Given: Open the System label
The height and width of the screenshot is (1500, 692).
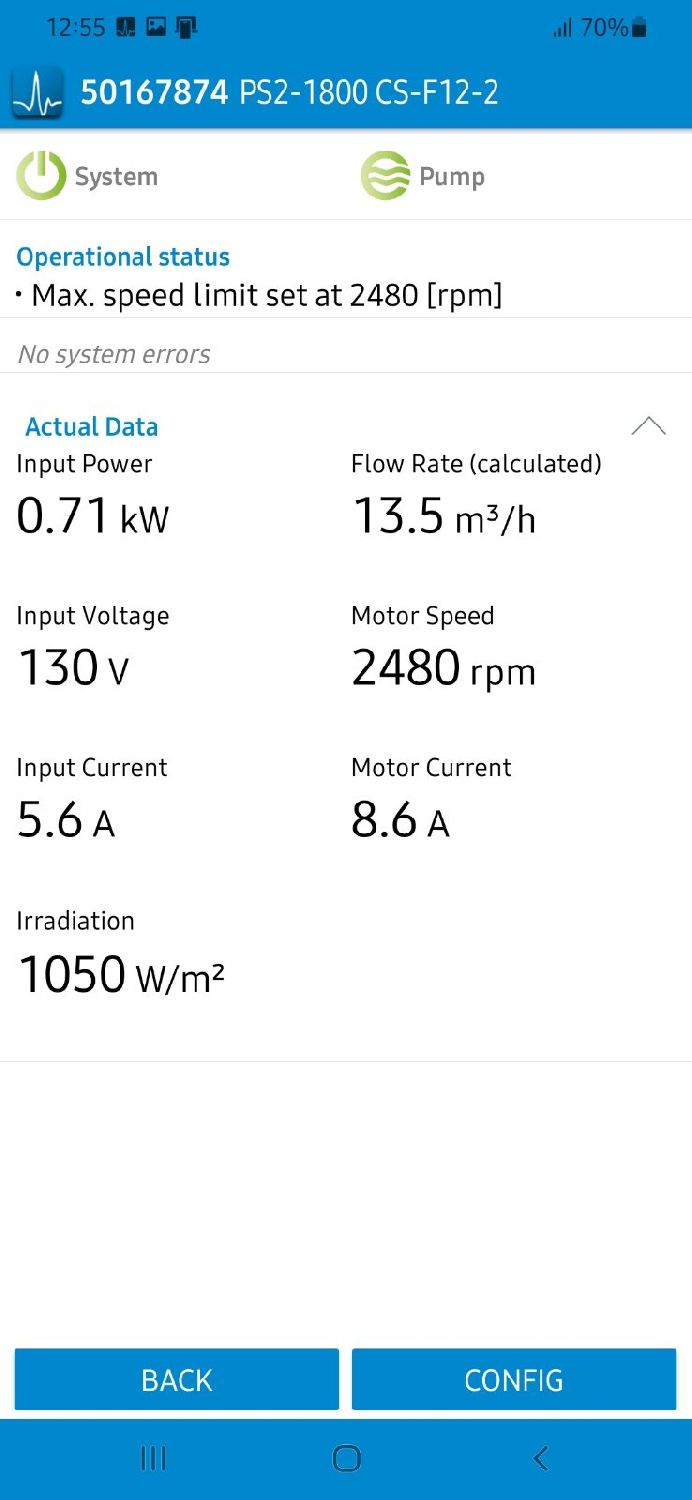Looking at the screenshot, I should pos(116,177).
